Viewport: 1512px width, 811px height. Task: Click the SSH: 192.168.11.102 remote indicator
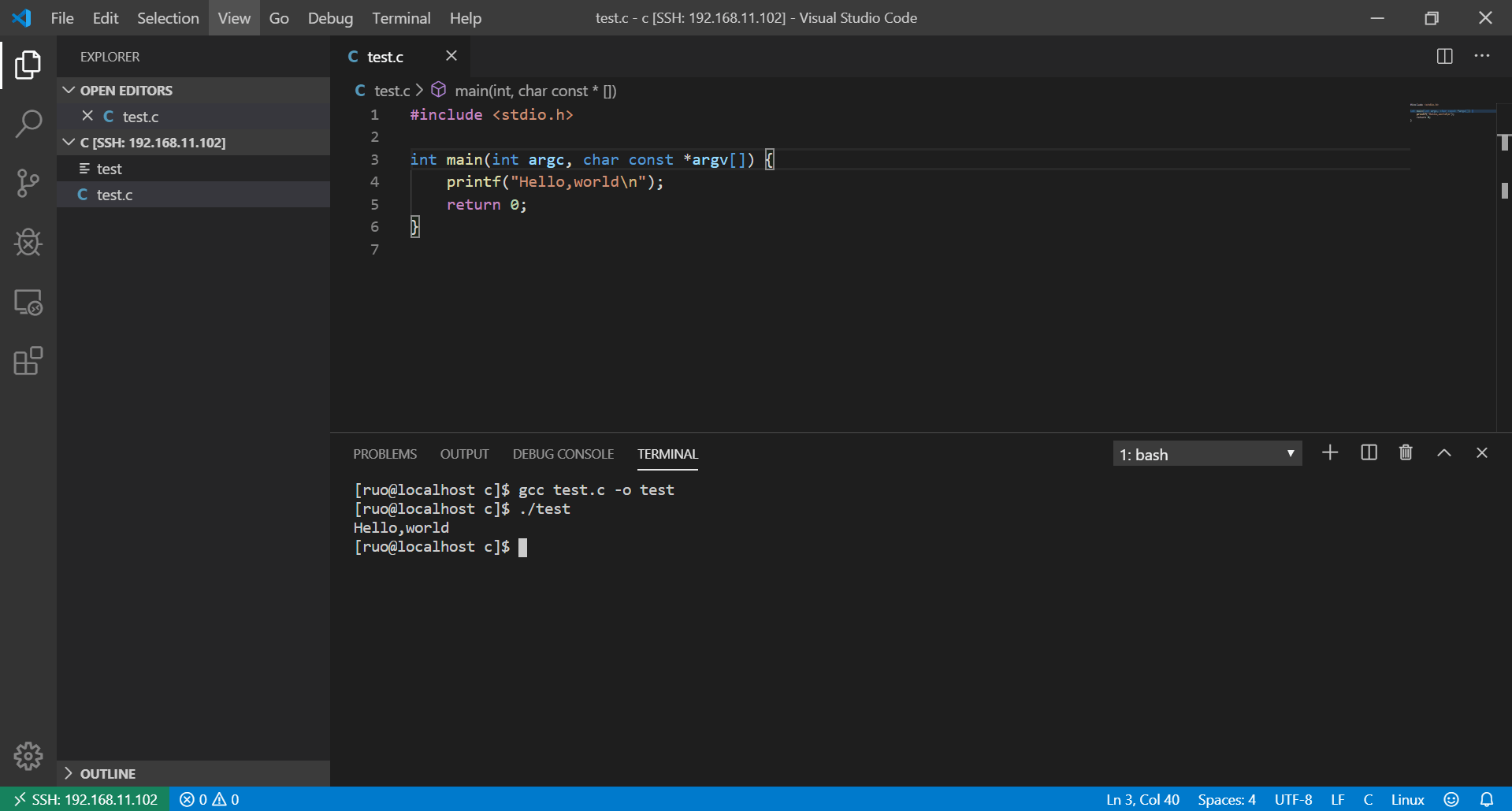[x=85, y=799]
